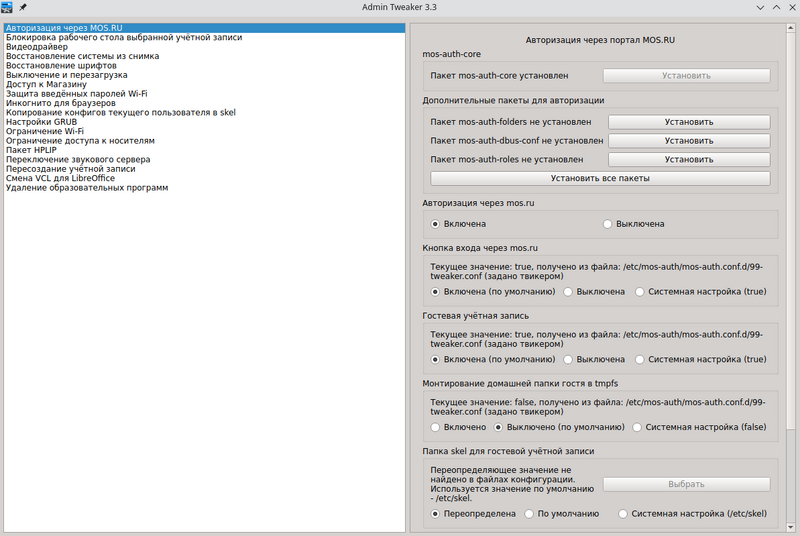Select 'Выключена' for Авторизация через mos.ru
Image resolution: width=800 pixels, height=536 pixels.
(x=608, y=224)
